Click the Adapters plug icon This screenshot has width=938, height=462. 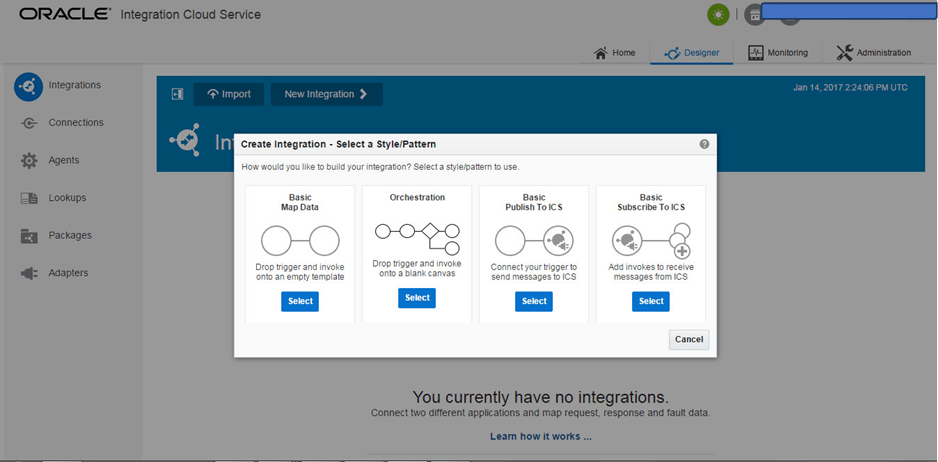[29, 273]
